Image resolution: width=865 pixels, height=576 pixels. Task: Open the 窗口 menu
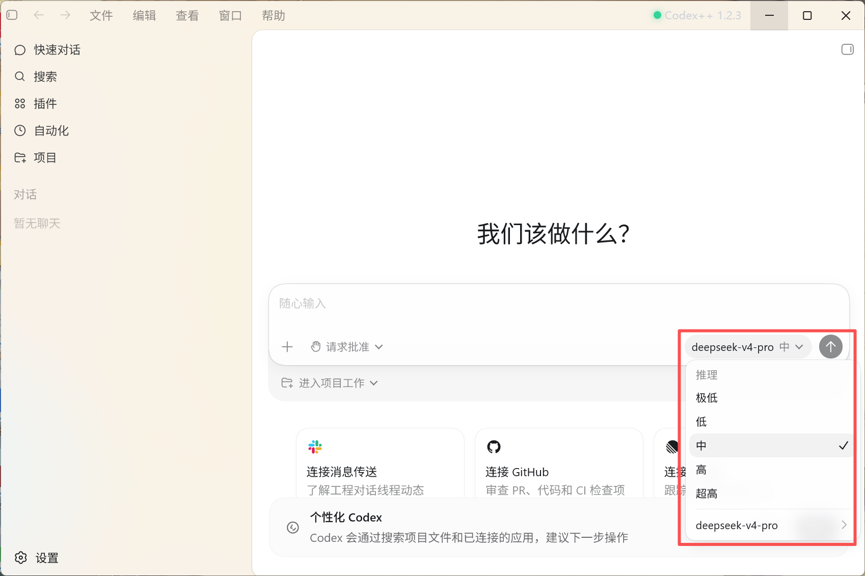click(231, 15)
